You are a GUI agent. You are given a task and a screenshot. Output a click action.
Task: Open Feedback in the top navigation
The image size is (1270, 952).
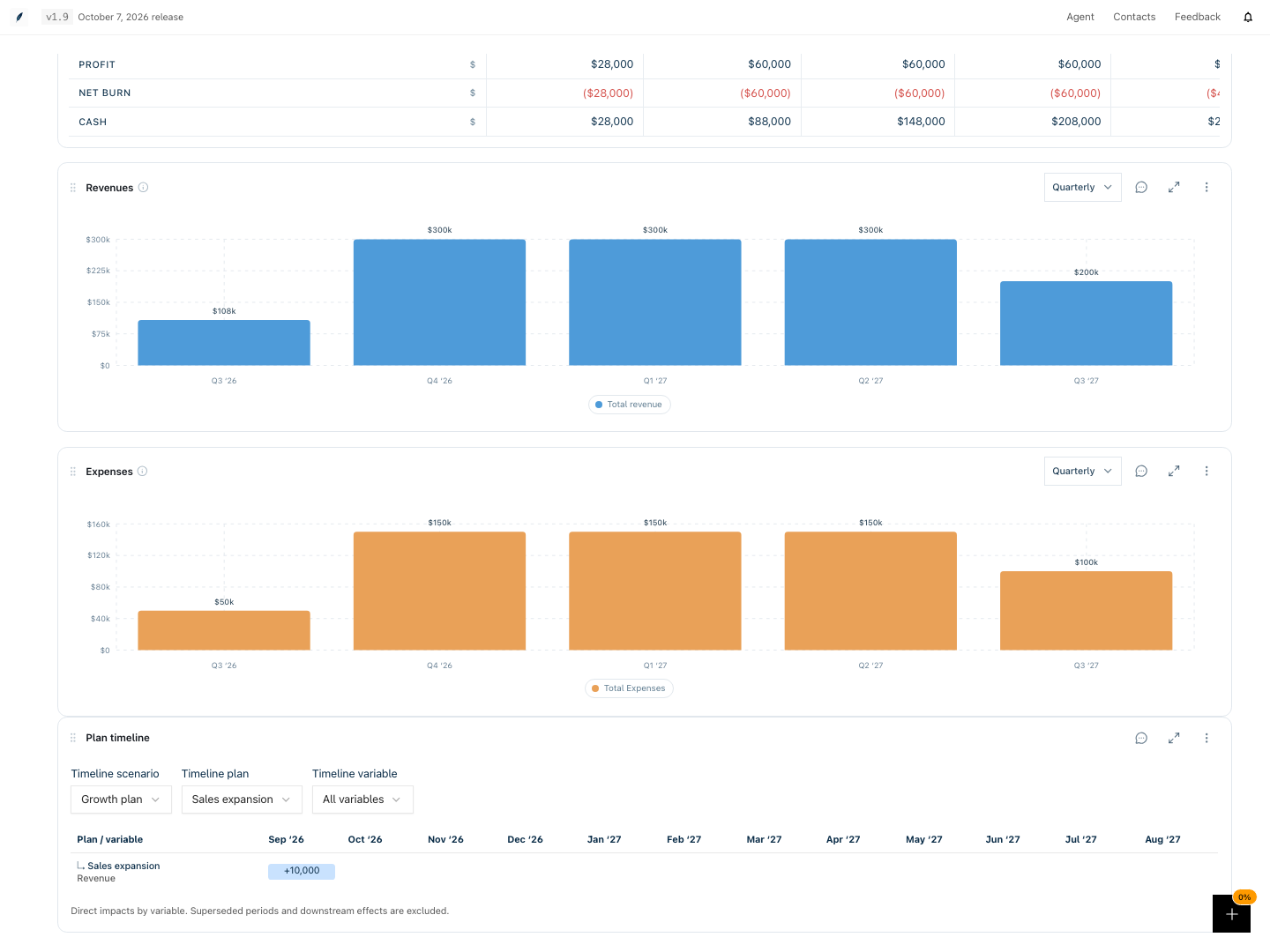tap(1198, 17)
